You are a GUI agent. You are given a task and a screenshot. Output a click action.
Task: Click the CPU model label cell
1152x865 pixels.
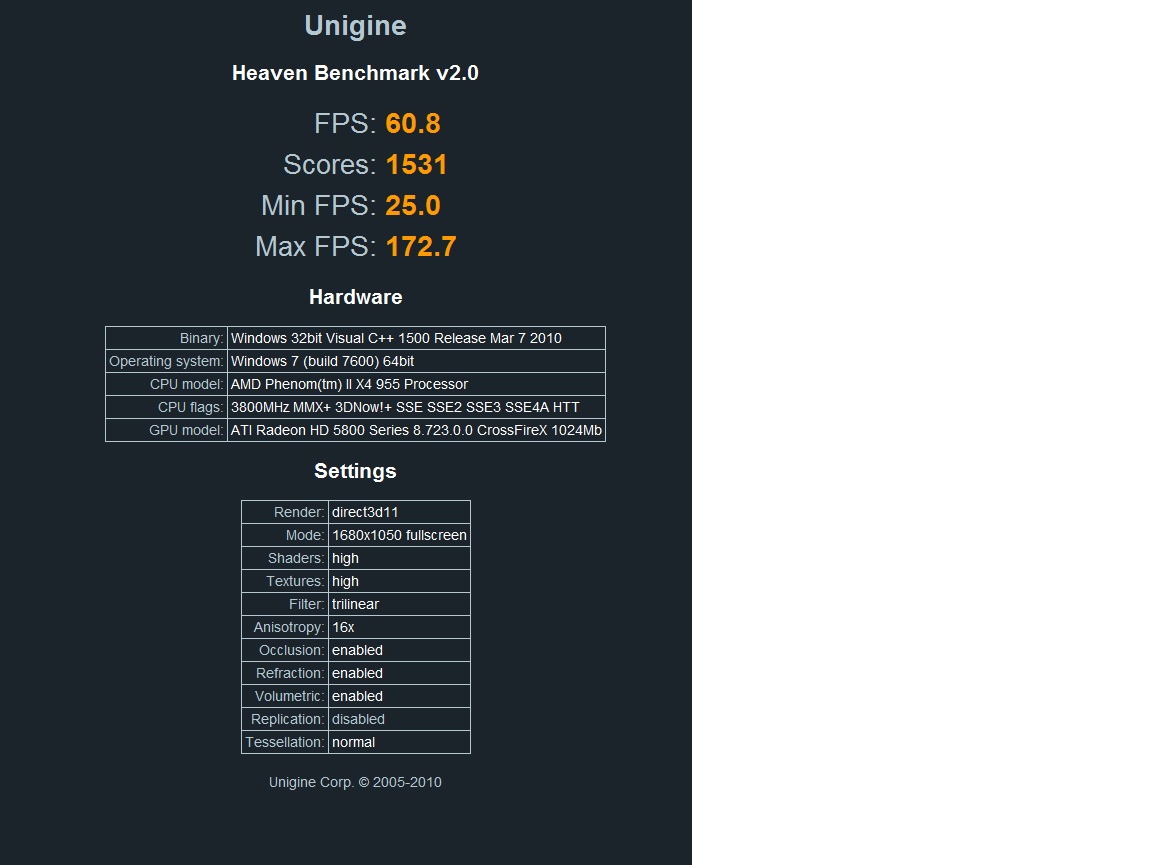click(166, 384)
